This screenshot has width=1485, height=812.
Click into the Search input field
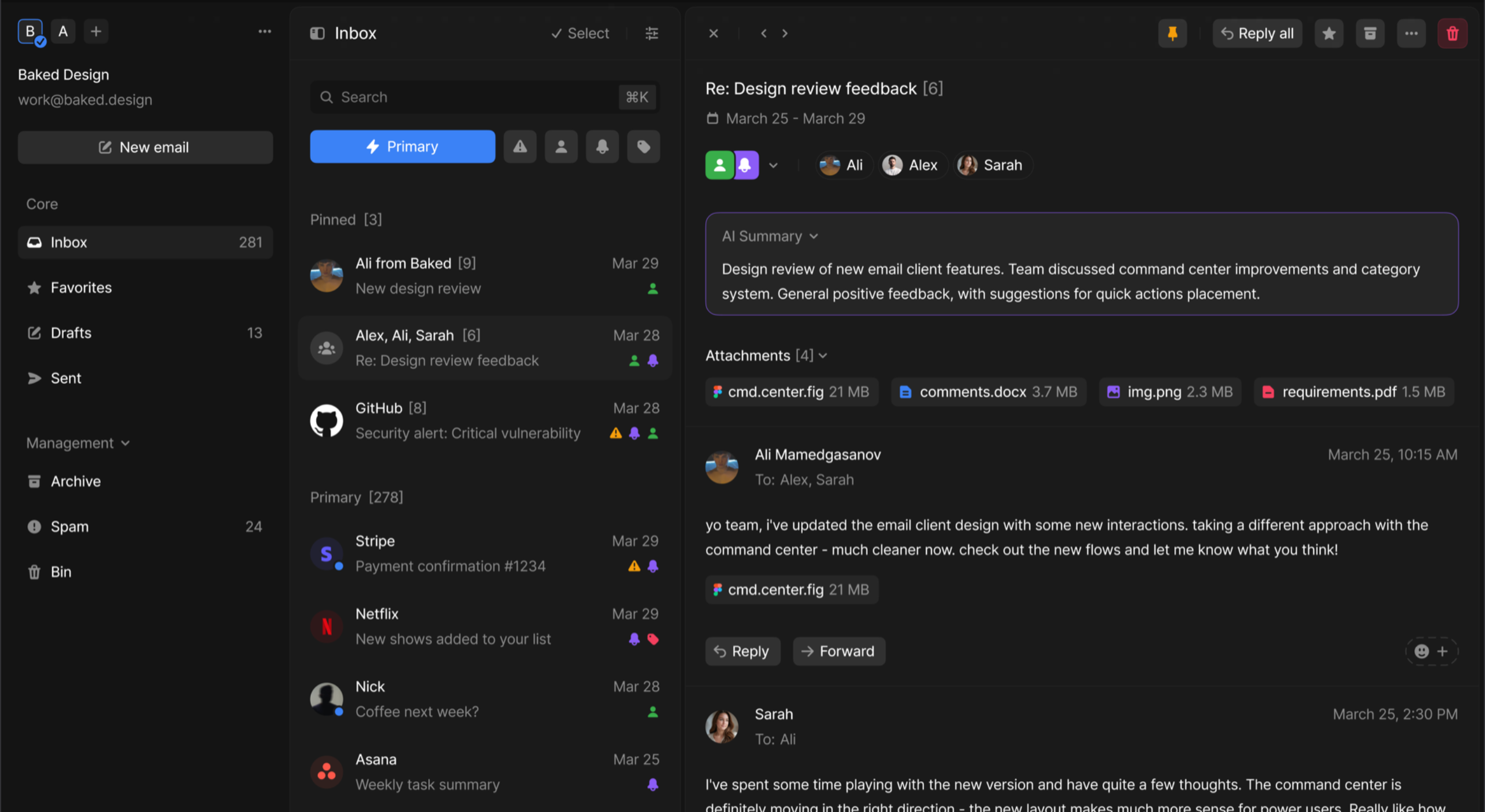pos(470,97)
